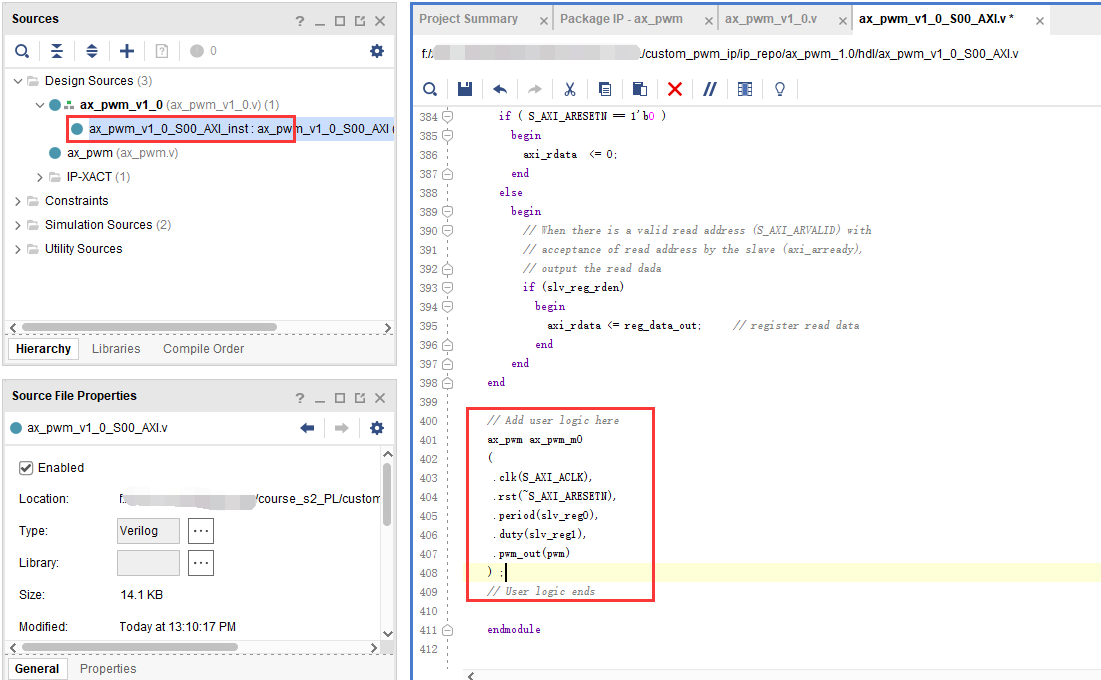Toggle column selection mode
The width and height of the screenshot is (1101, 680).
tap(745, 89)
